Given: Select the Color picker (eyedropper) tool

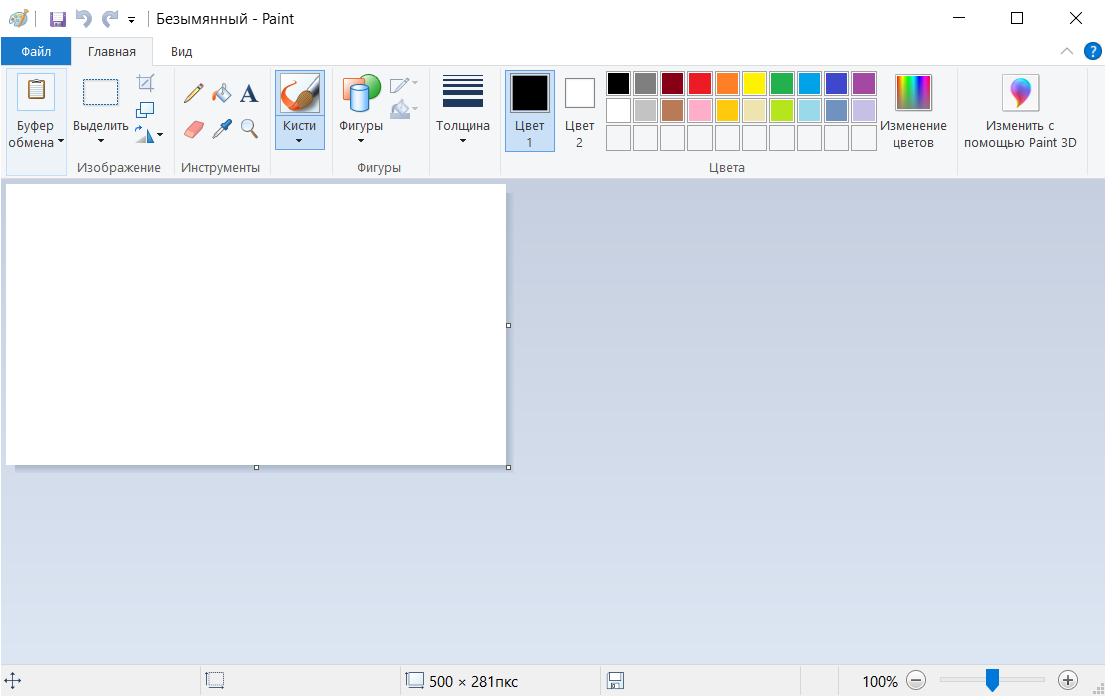Looking at the screenshot, I should 220,128.
